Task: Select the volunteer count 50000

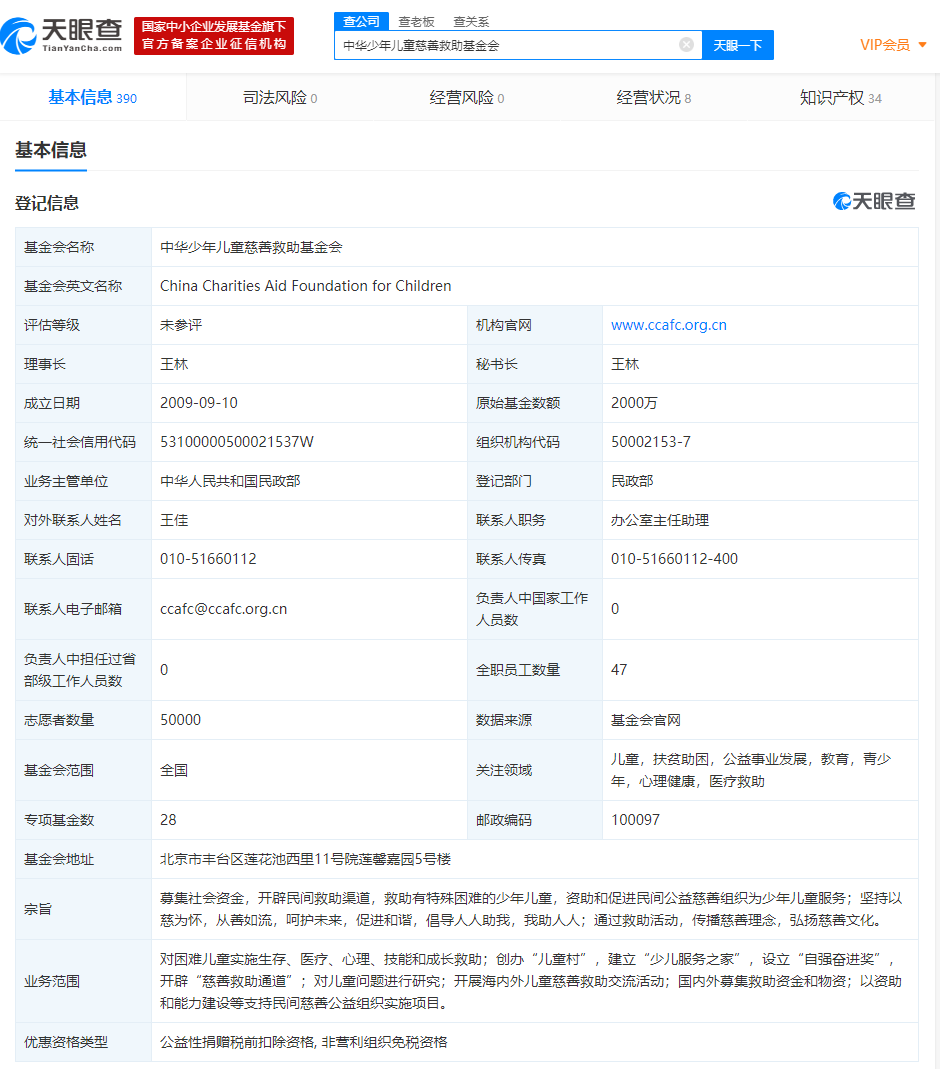Action: coord(181,720)
